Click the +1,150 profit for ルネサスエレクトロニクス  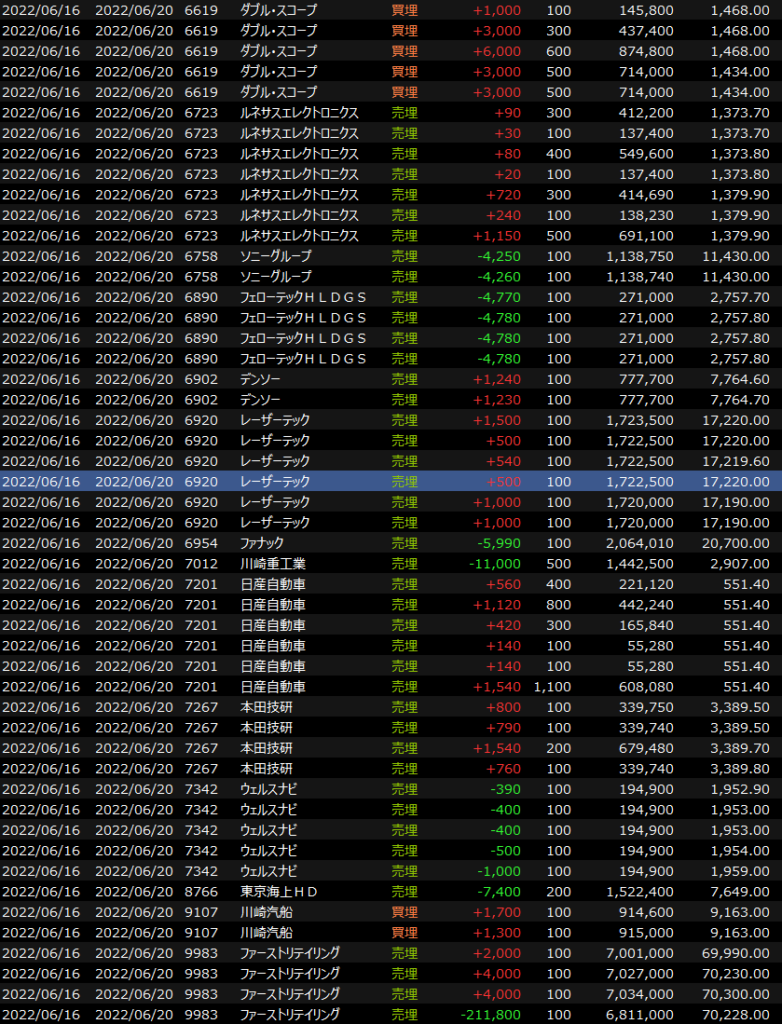pyautogui.click(x=497, y=236)
